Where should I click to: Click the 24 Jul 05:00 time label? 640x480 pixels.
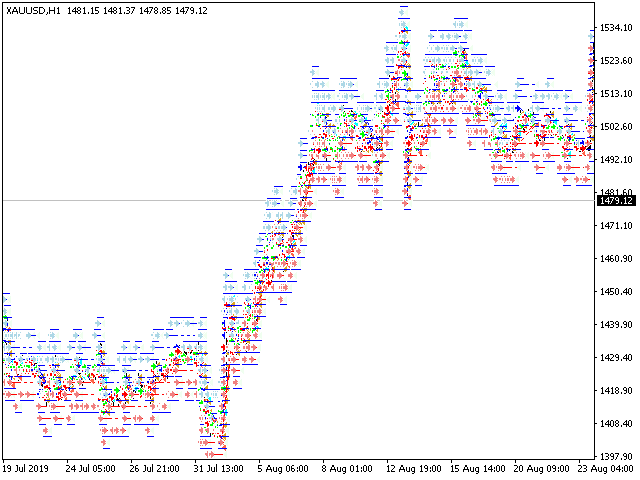[x=91, y=469]
